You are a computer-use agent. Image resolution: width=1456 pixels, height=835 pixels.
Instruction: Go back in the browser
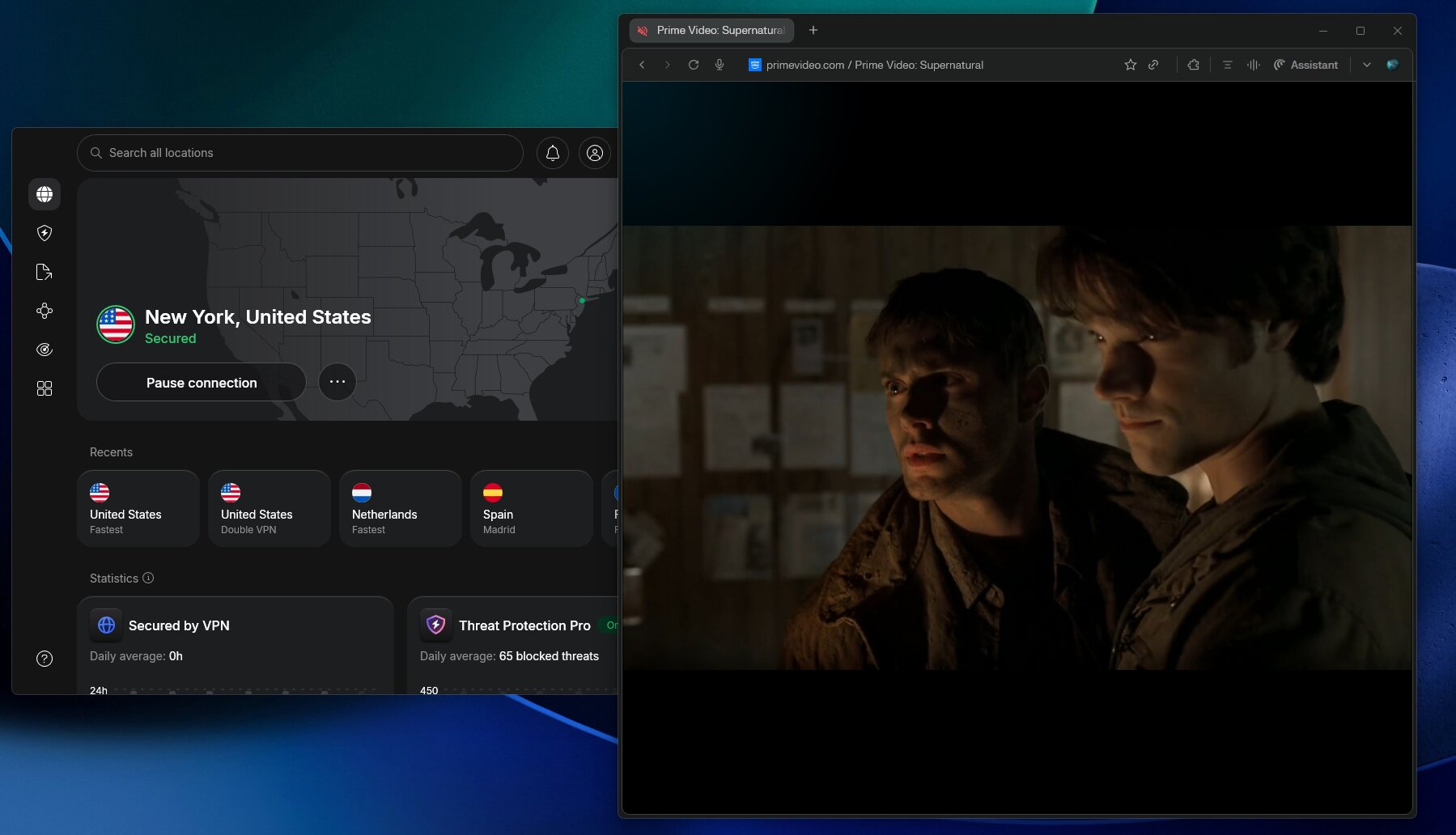pos(642,65)
